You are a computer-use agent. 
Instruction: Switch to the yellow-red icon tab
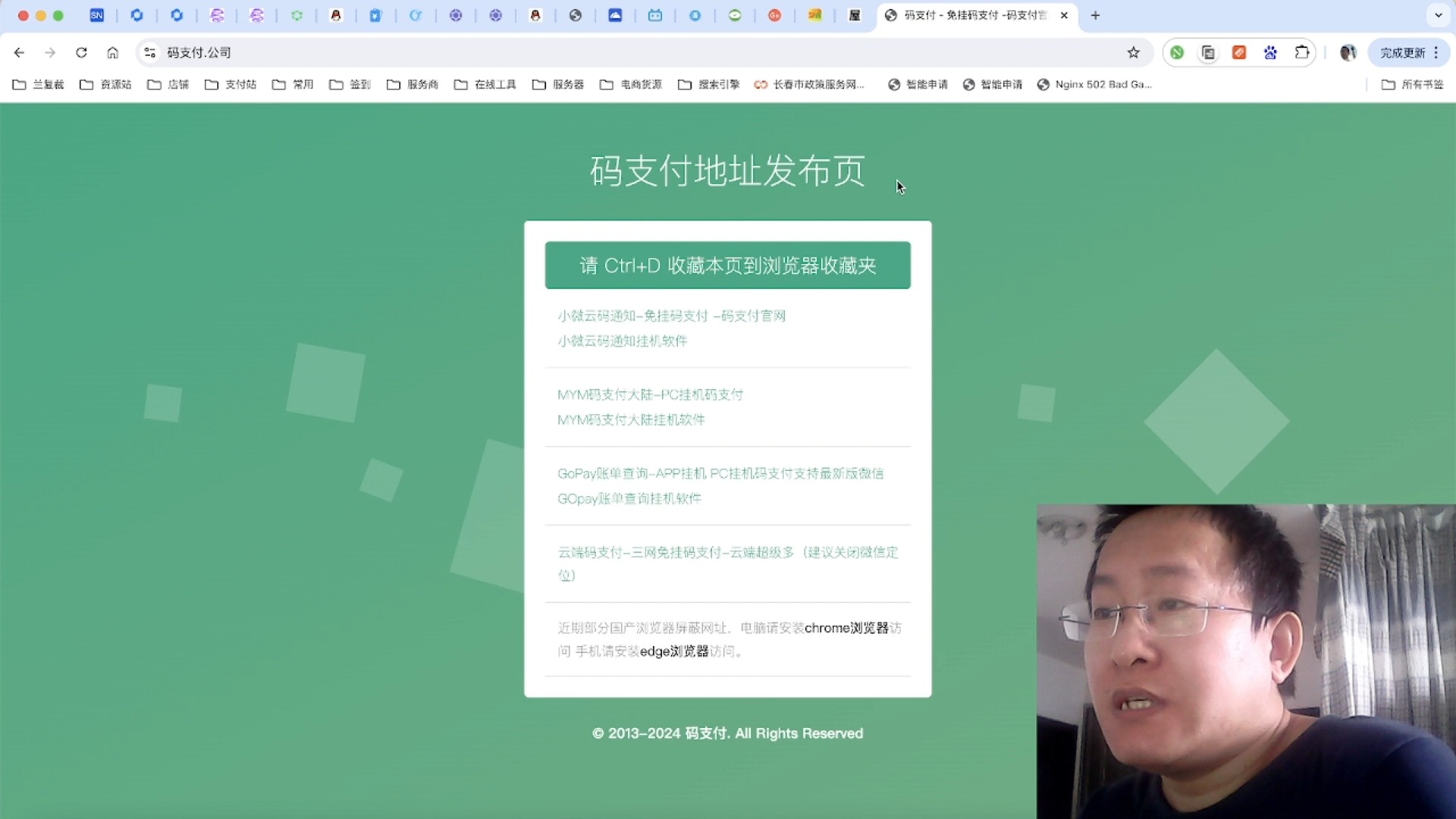(x=814, y=15)
